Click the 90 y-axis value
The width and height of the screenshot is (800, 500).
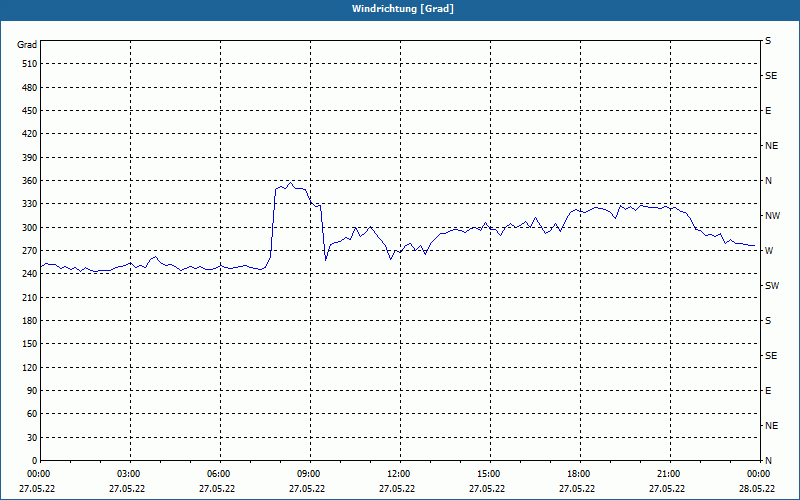32,391
